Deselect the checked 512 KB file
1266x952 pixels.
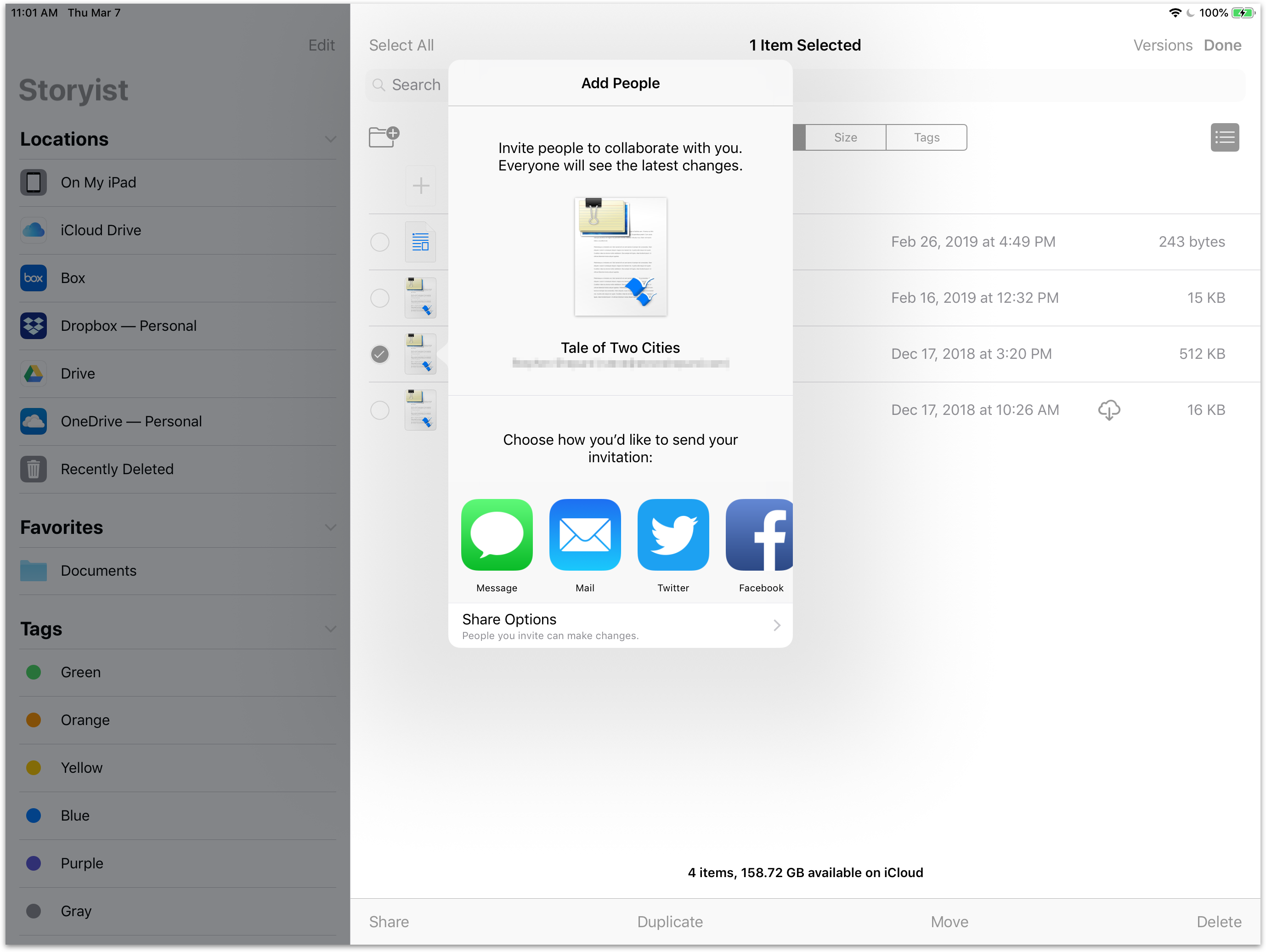(380, 354)
